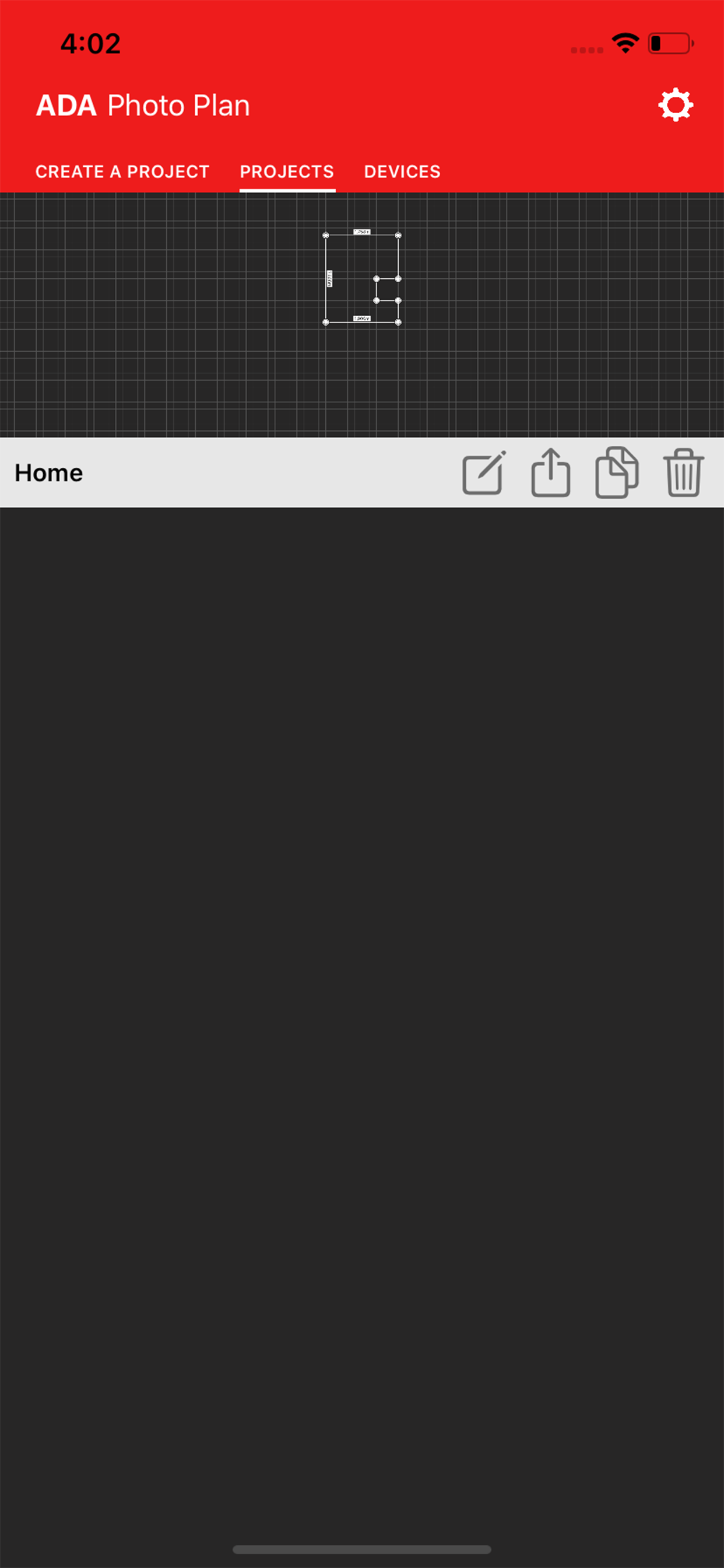Select the top-left corner node of the plan
The width and height of the screenshot is (724, 1568).
tap(325, 235)
